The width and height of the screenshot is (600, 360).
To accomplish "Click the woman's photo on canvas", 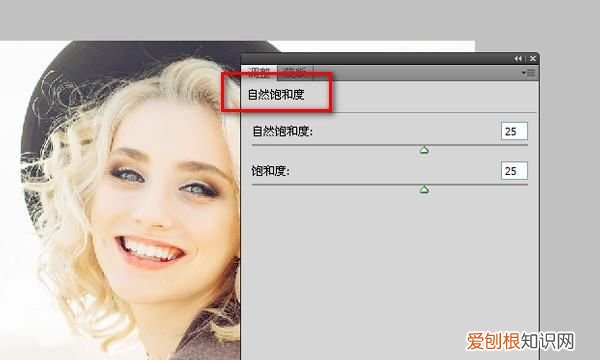I will point(120,200).
